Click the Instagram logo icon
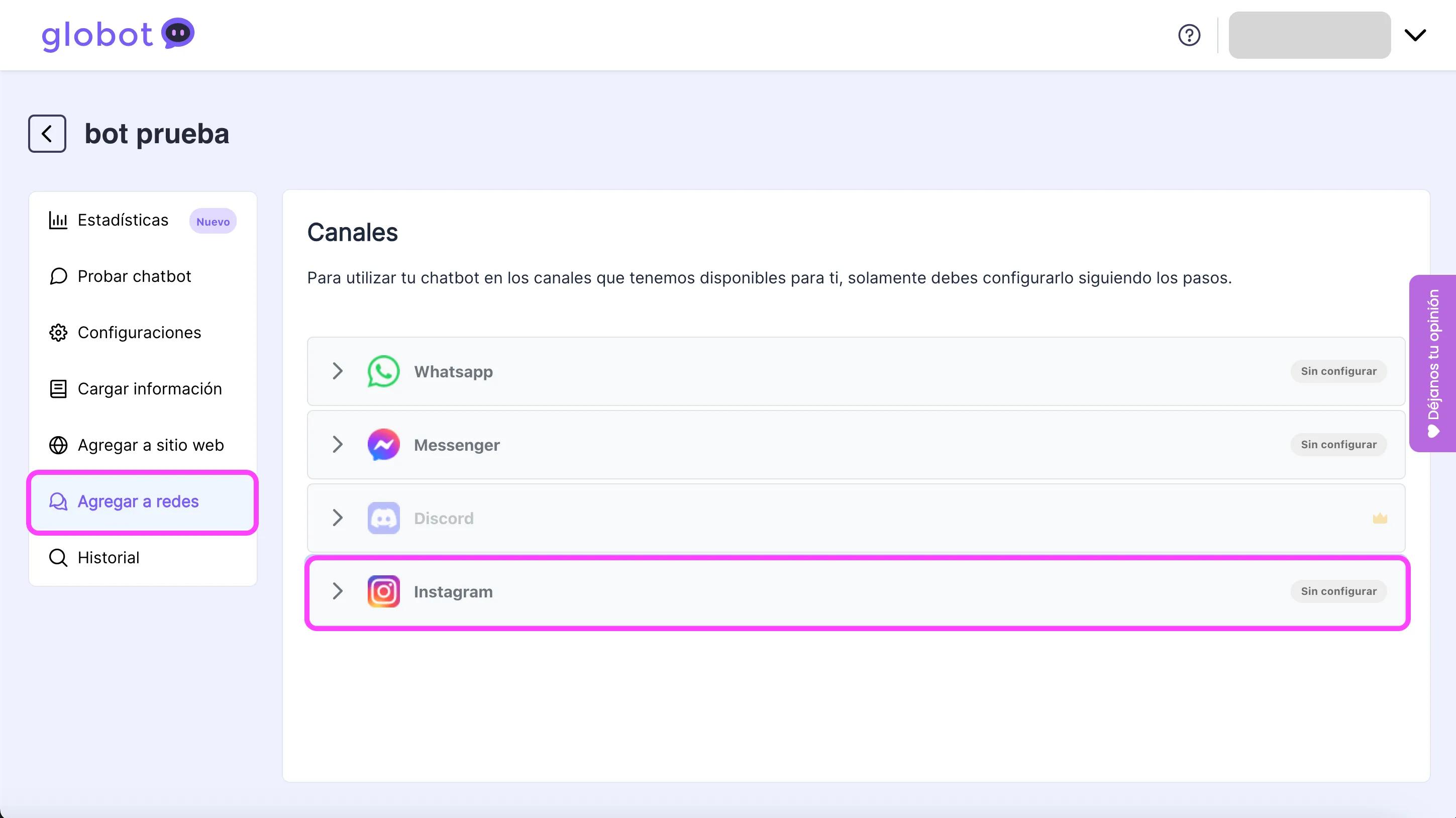 [383, 591]
